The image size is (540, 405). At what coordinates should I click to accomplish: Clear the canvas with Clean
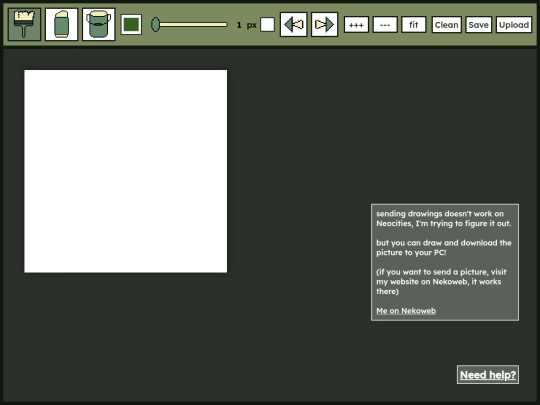tap(447, 25)
